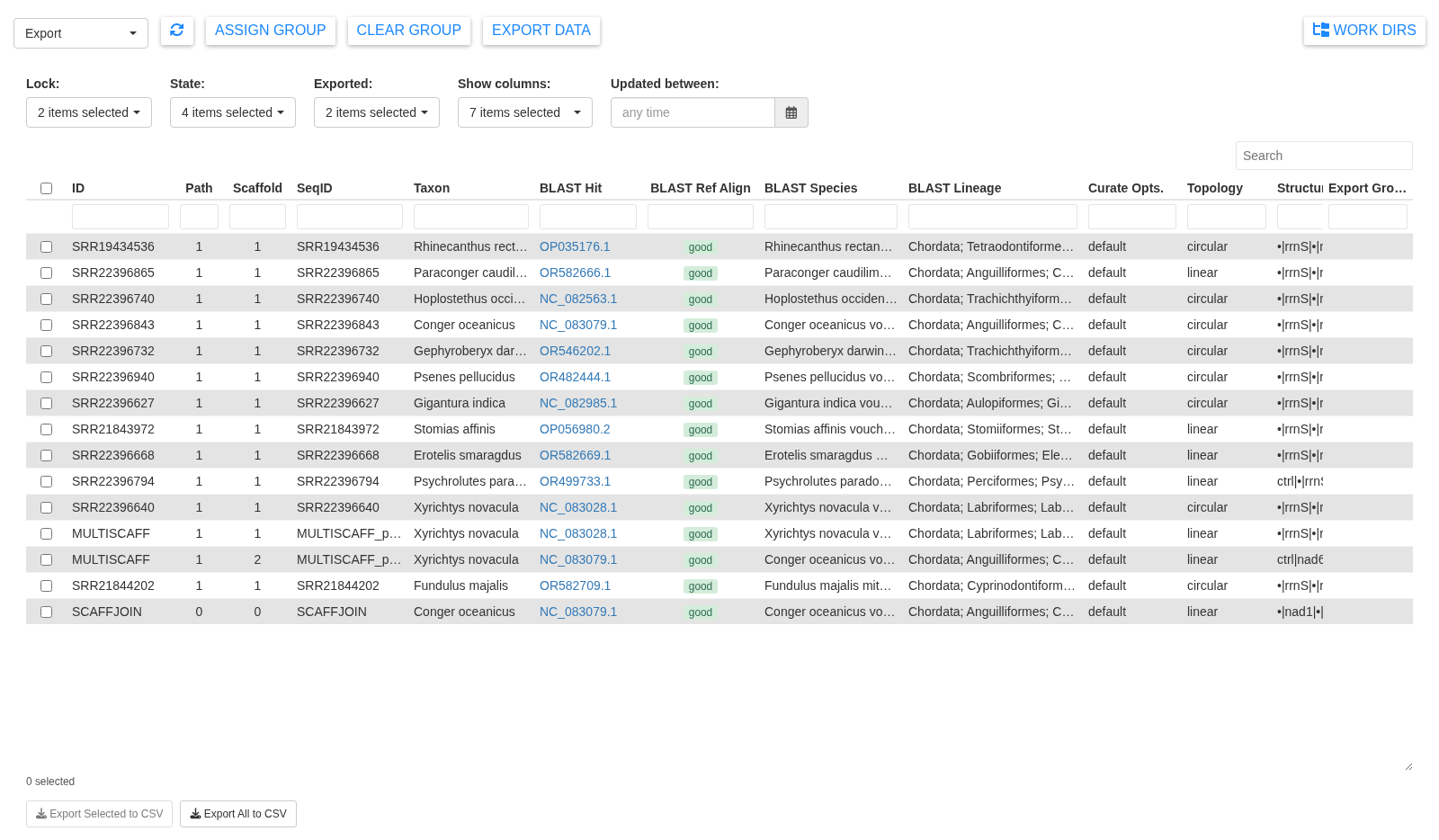Click the Search input field

[x=1324, y=156]
